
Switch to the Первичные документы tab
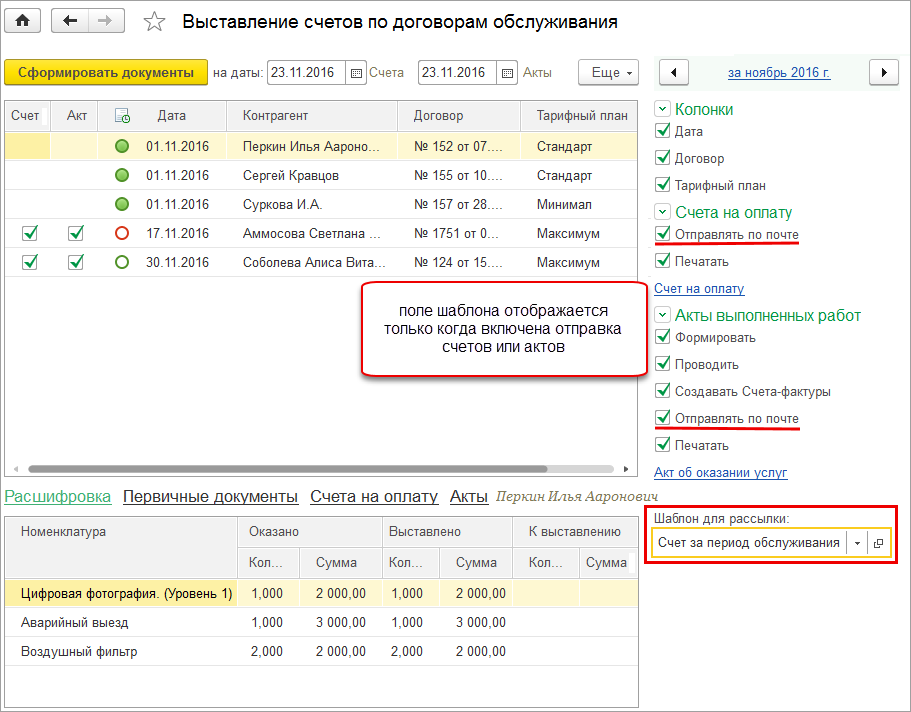(x=210, y=496)
